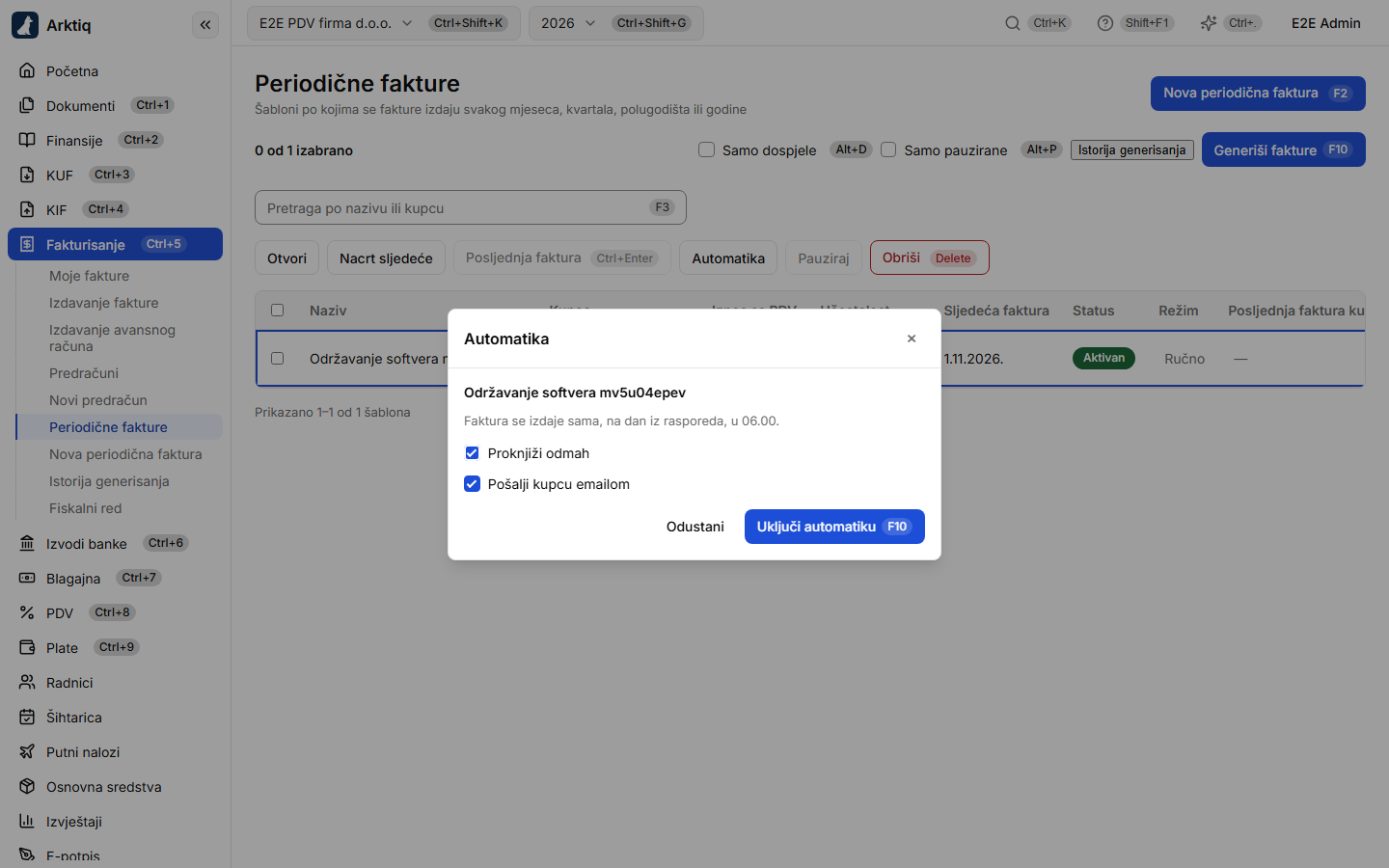Screen dimensions: 1389x868
Task: Open Nova periodična faktura sidebar item
Action: pyautogui.click(x=125, y=454)
